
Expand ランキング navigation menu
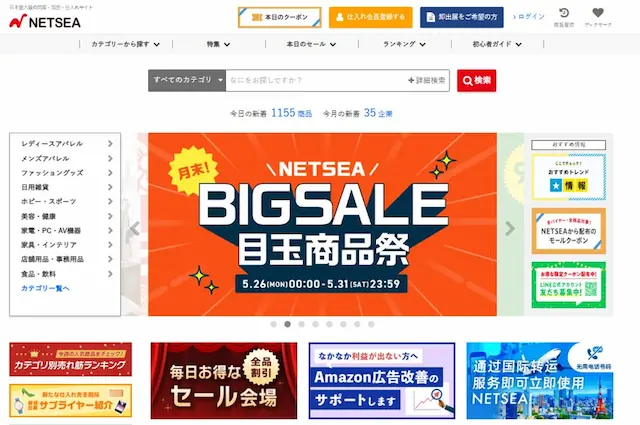pyautogui.click(x=404, y=44)
